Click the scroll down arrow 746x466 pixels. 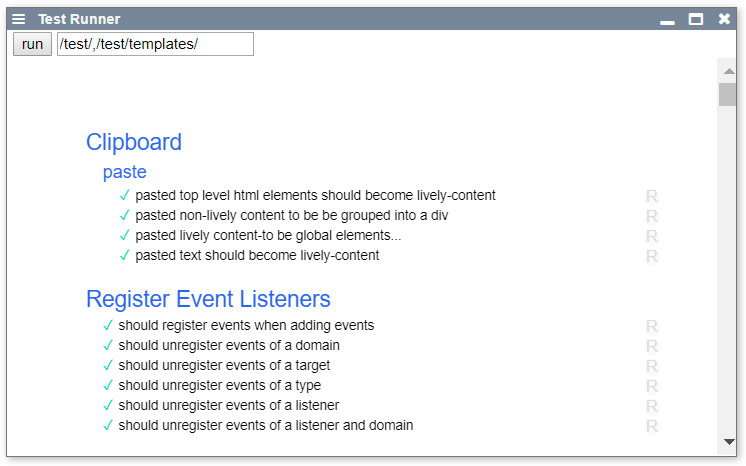pos(728,441)
